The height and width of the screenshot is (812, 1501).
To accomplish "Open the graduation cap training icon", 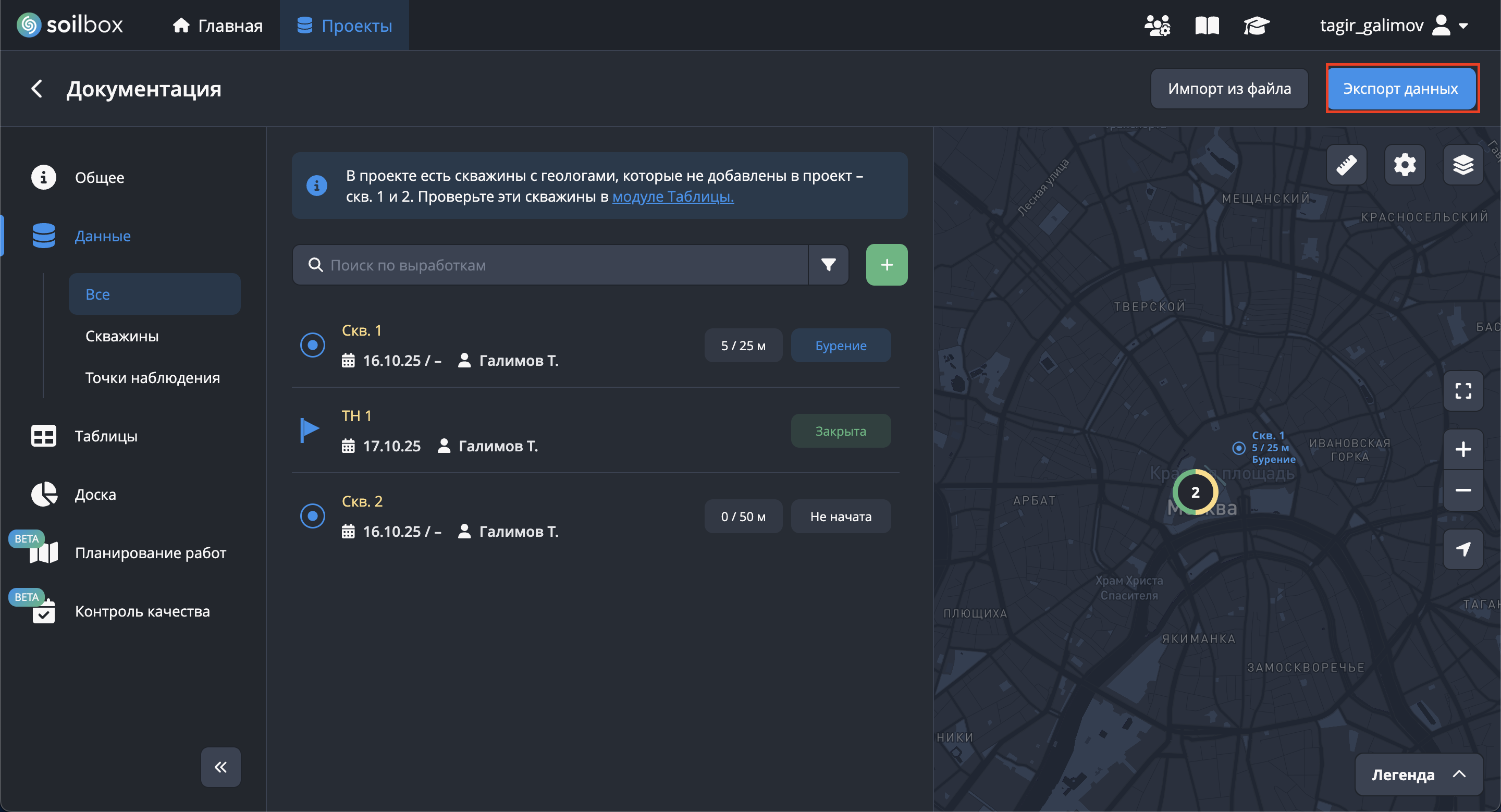I will click(x=1256, y=26).
